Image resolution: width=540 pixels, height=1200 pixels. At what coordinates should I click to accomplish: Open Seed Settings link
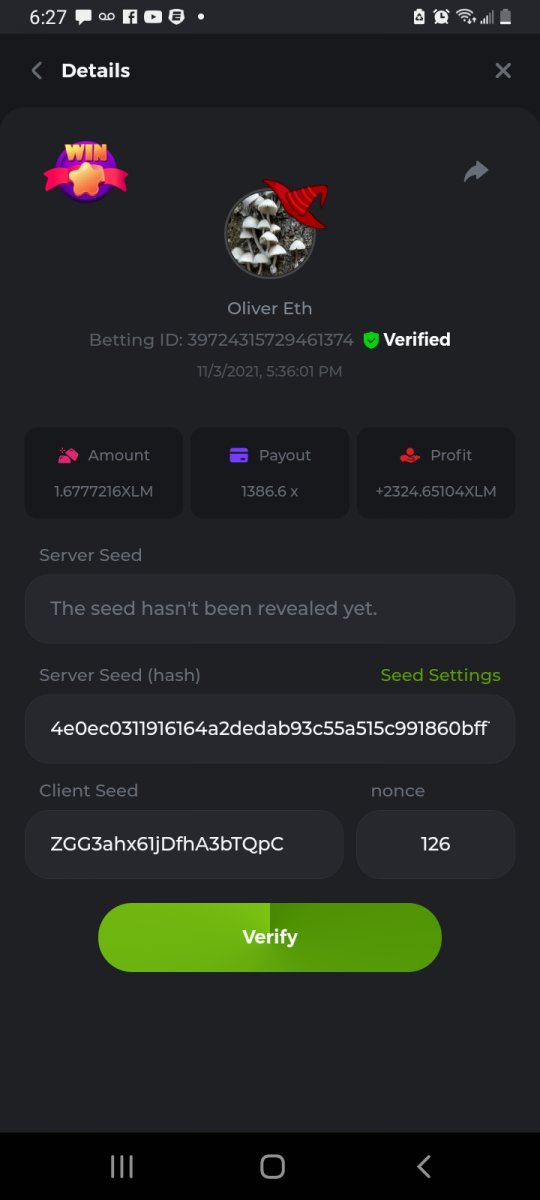pyautogui.click(x=440, y=675)
